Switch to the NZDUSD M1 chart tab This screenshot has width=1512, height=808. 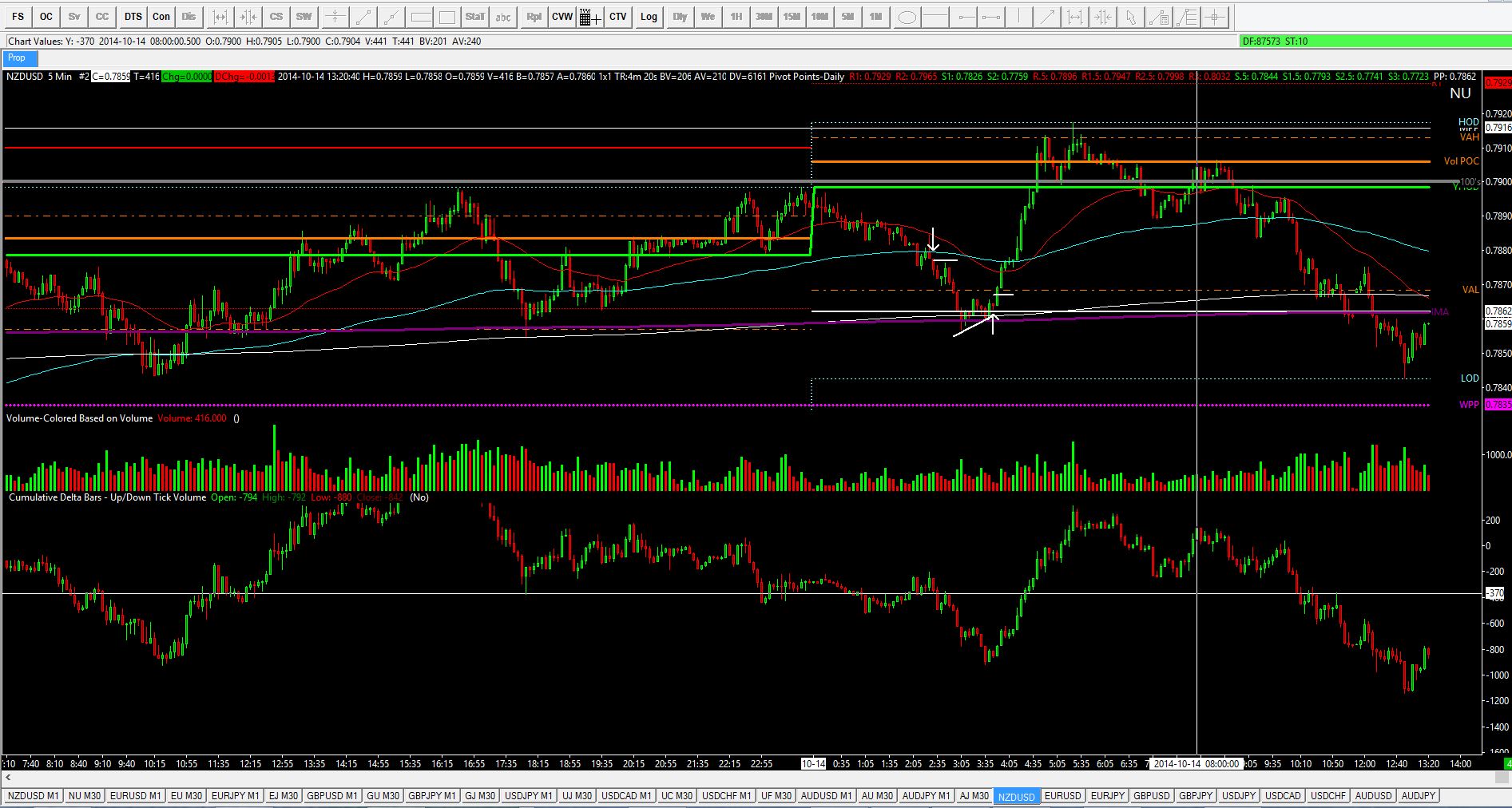tap(33, 796)
